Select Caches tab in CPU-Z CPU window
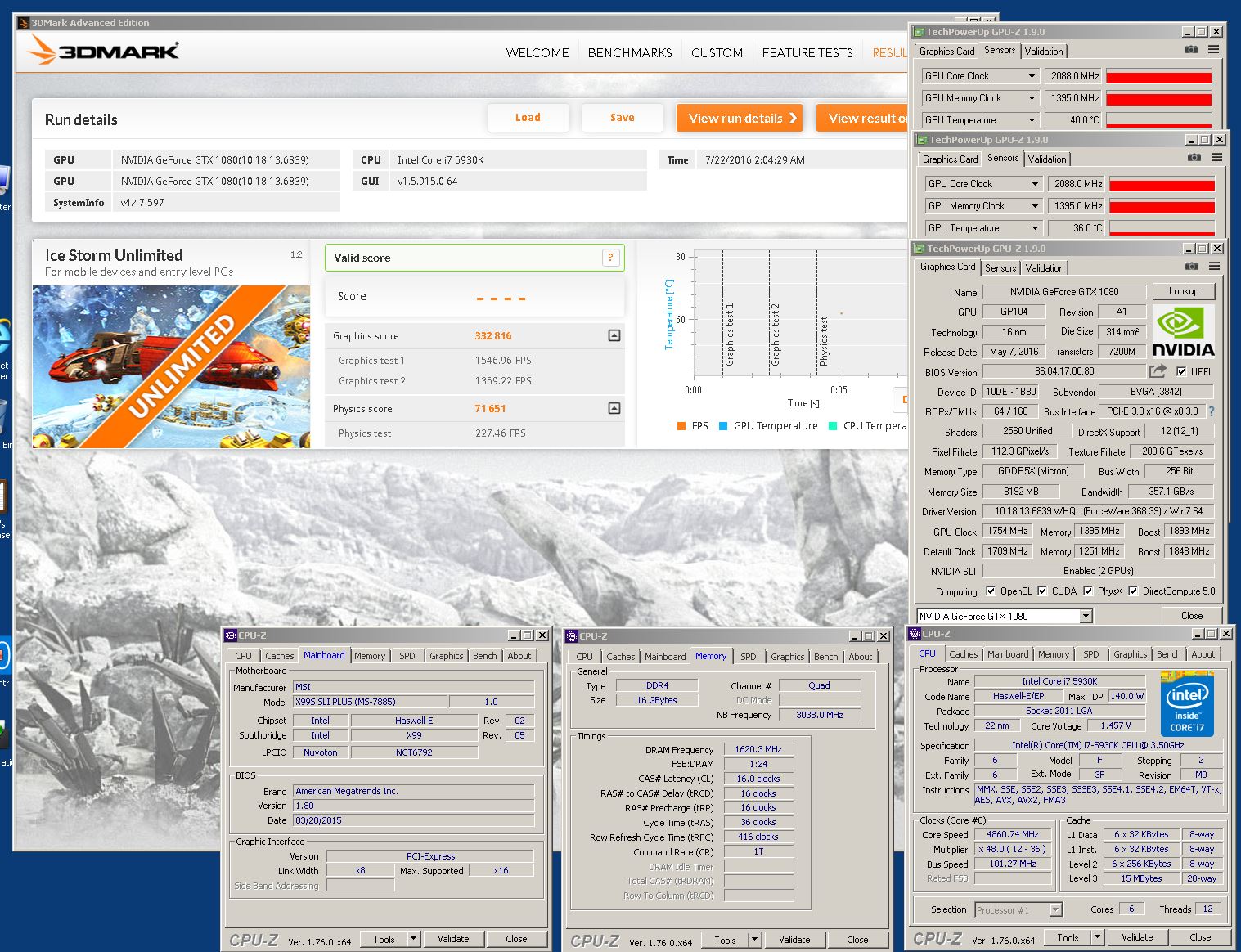 tap(963, 654)
